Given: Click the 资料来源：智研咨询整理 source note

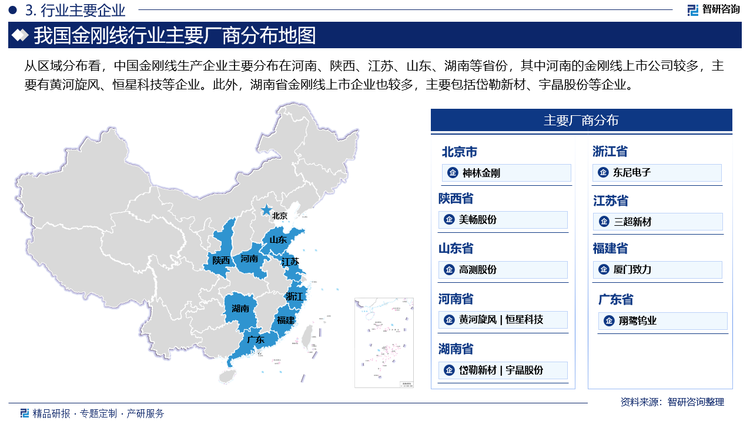Looking at the screenshot, I should coord(672,402).
